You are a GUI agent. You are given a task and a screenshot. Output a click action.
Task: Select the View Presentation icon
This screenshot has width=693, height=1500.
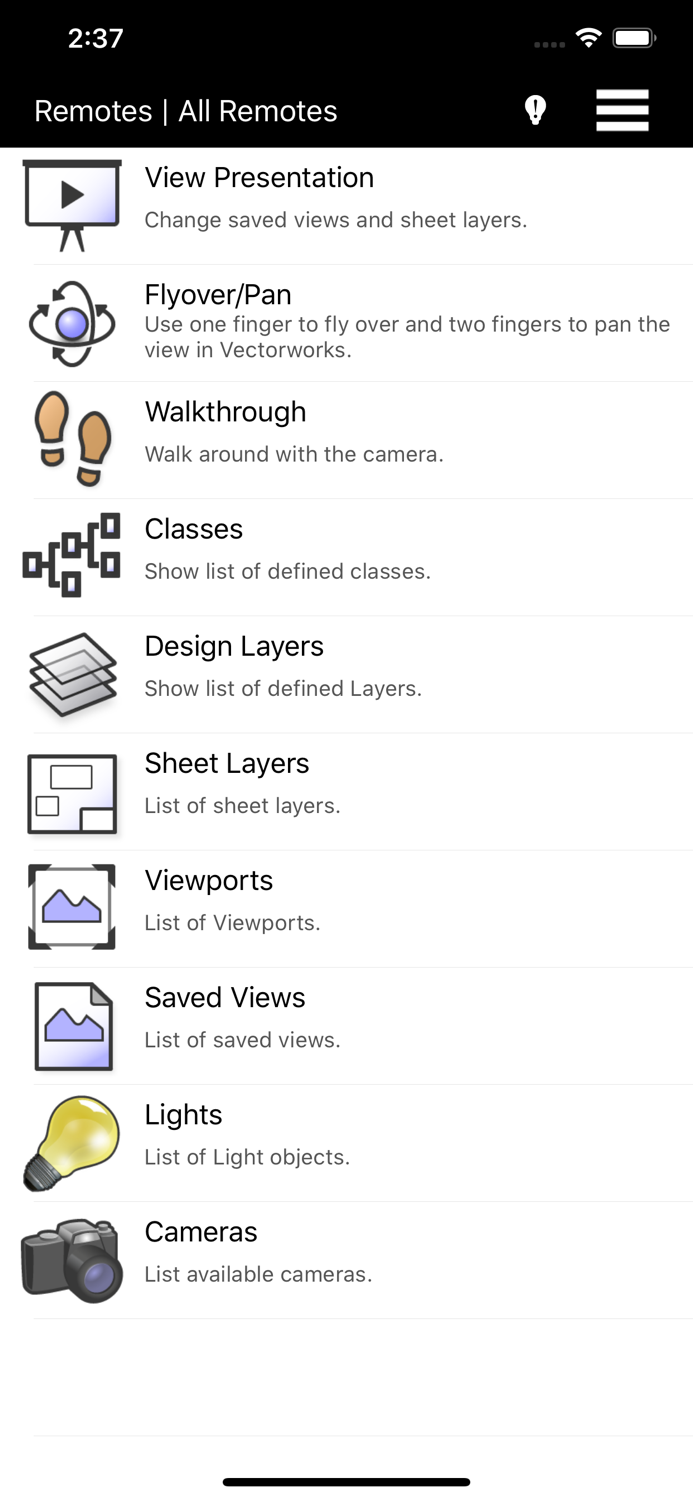coord(72,203)
